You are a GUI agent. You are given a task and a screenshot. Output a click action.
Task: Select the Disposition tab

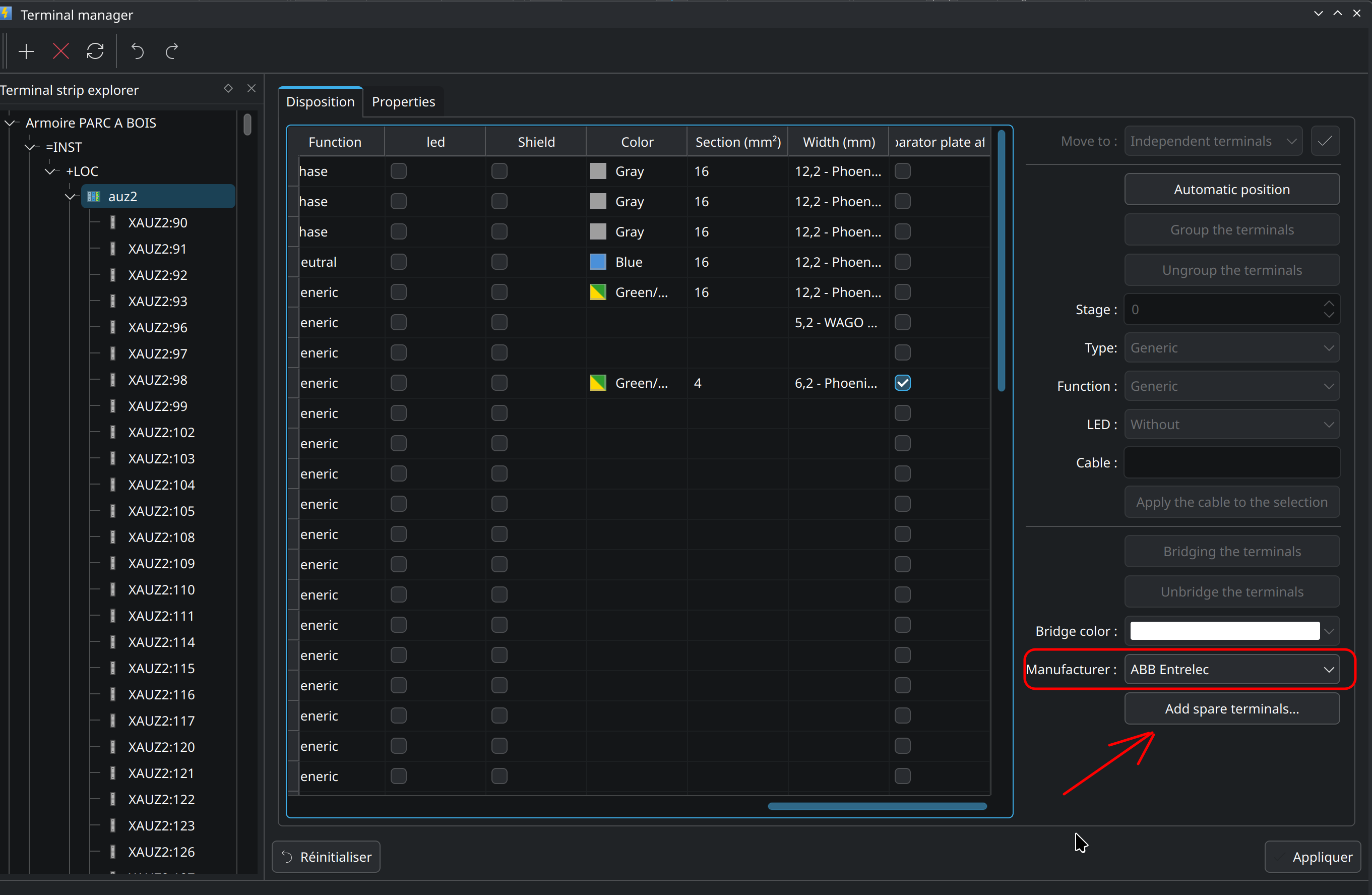321,102
